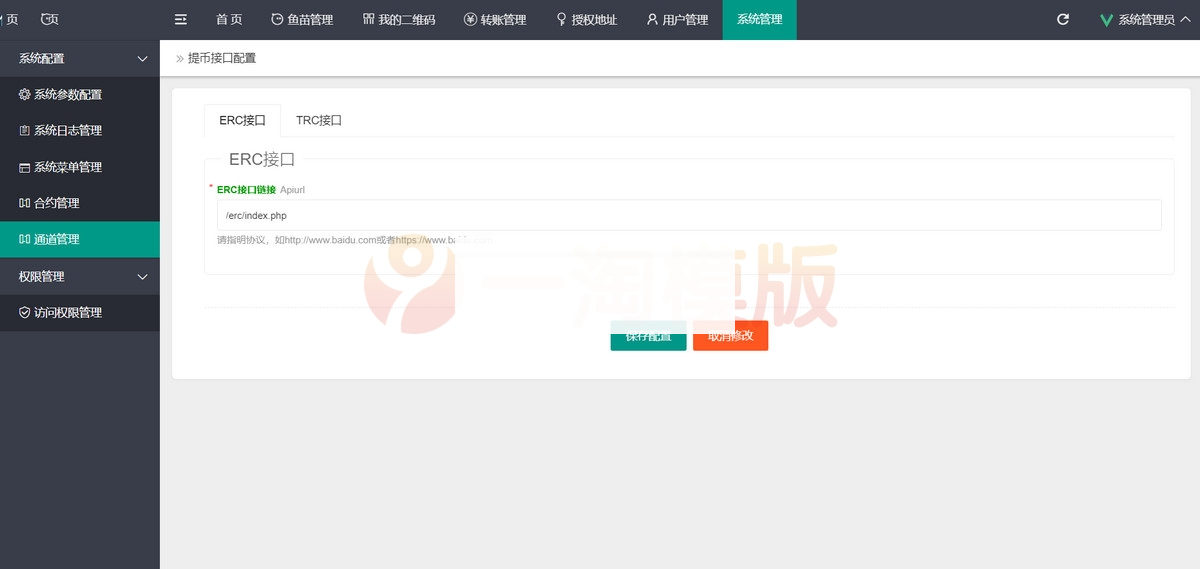Switch to the TRC接口 tab
1200x569 pixels.
click(x=319, y=120)
